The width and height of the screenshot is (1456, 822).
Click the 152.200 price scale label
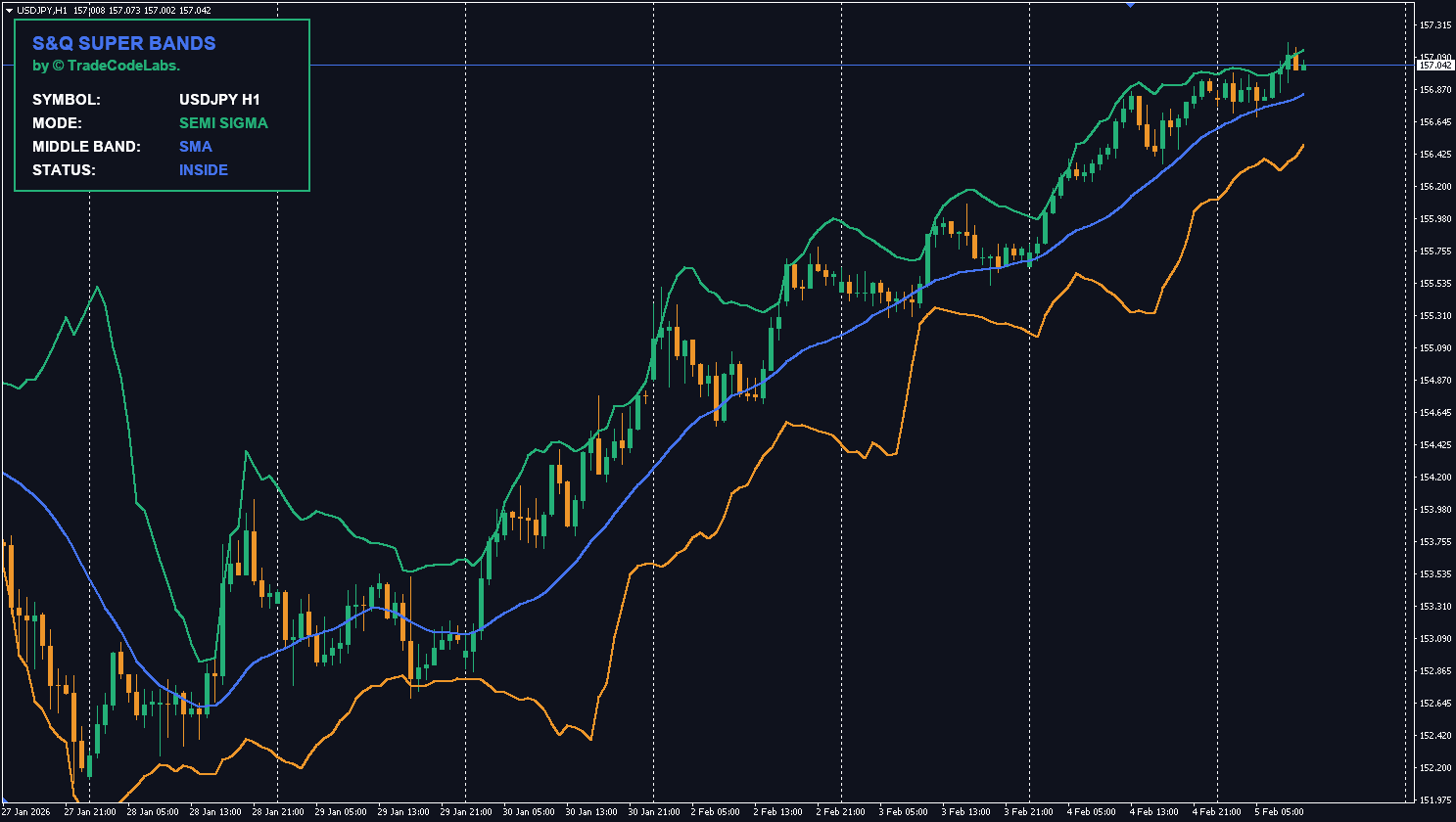point(1434,767)
